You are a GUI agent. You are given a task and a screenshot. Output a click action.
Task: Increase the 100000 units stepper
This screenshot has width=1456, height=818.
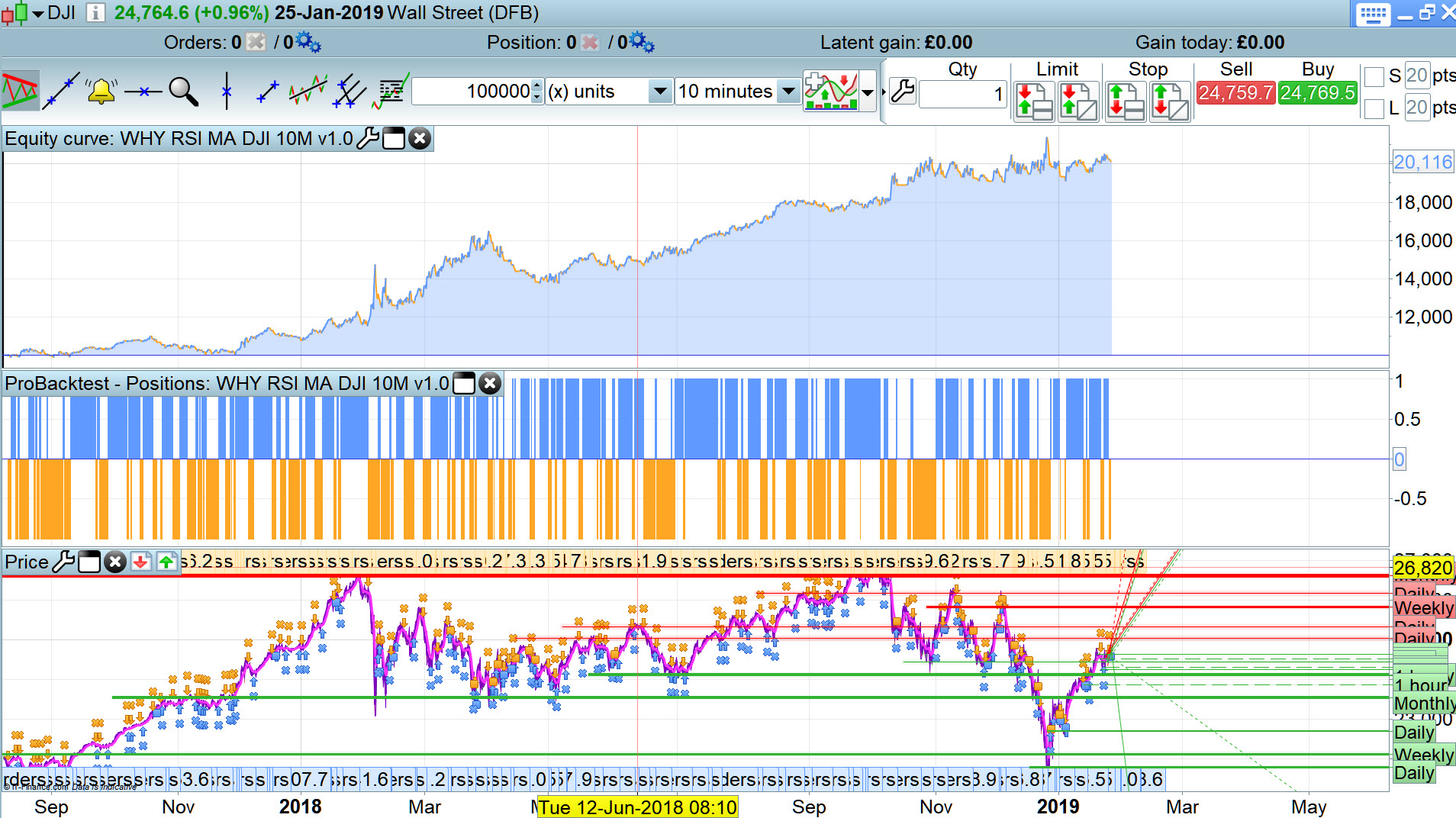(x=537, y=85)
